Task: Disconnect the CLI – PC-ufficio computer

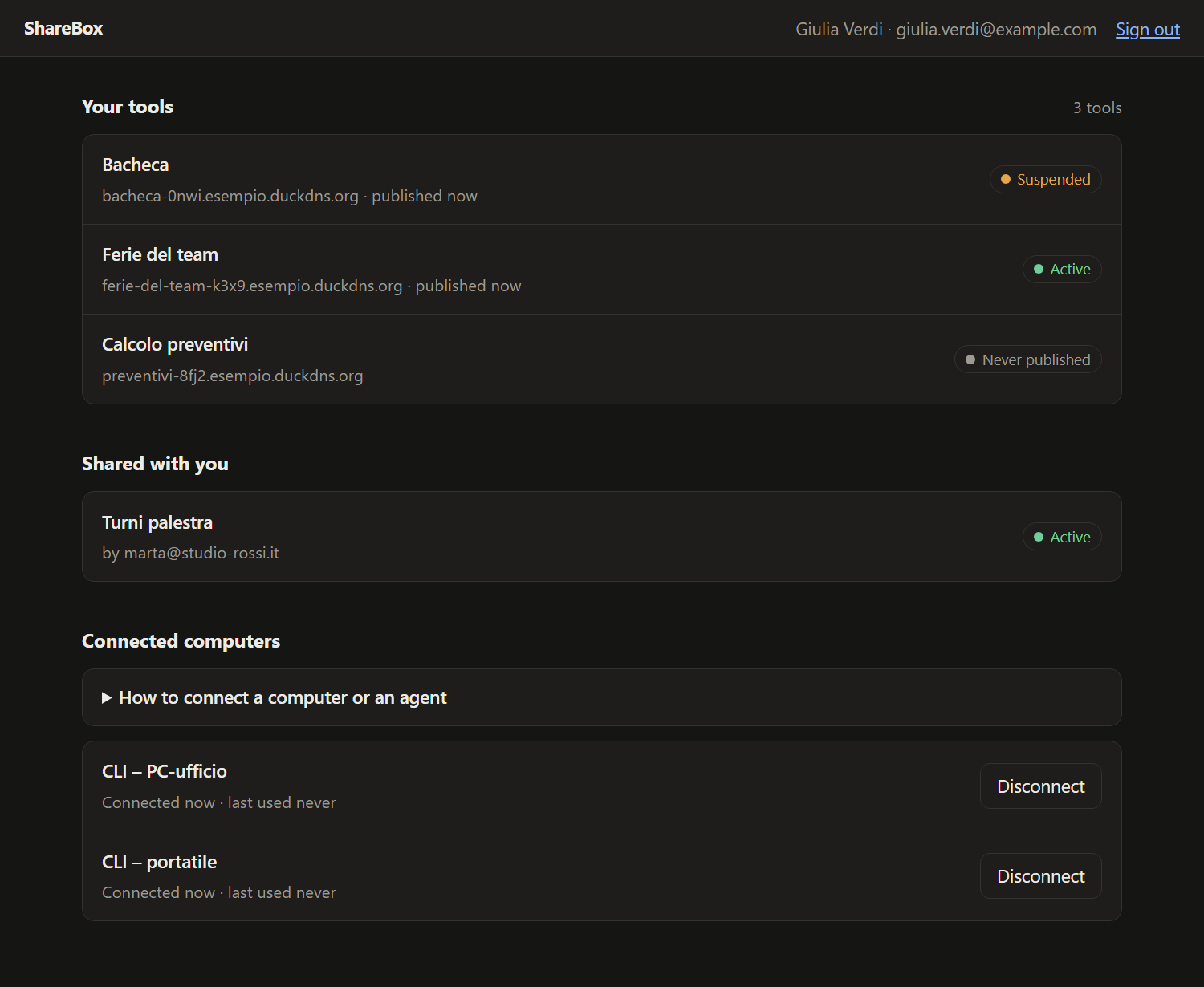Action: pyautogui.click(x=1040, y=786)
